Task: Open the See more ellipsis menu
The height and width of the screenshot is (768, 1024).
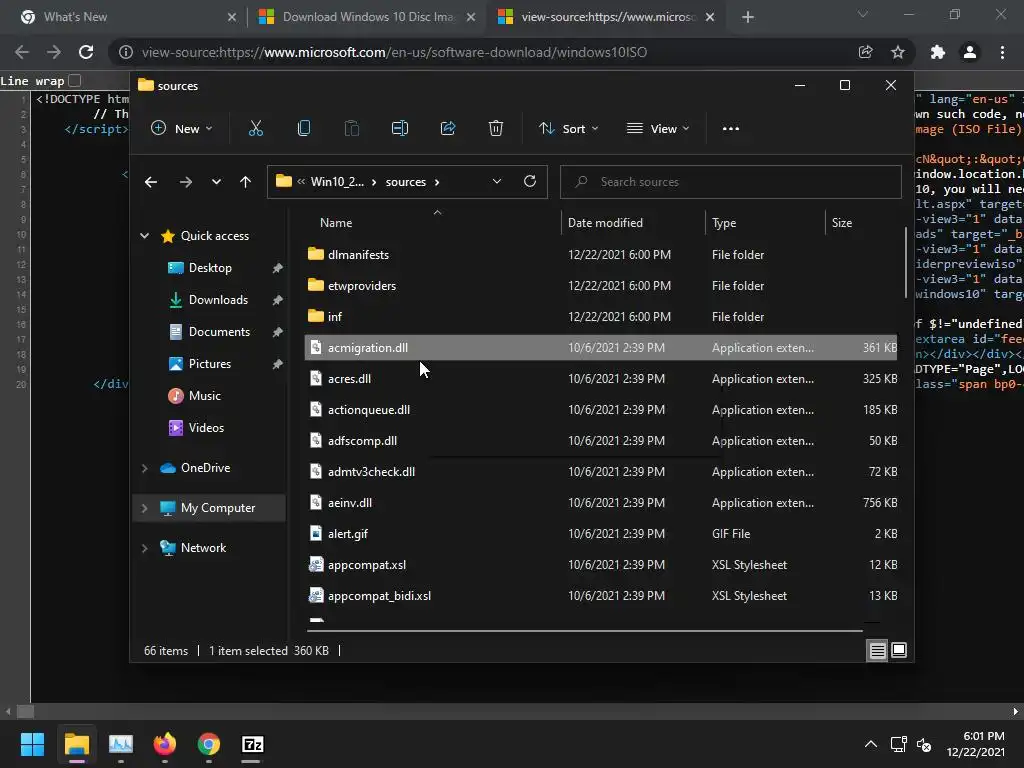Action: tap(731, 129)
